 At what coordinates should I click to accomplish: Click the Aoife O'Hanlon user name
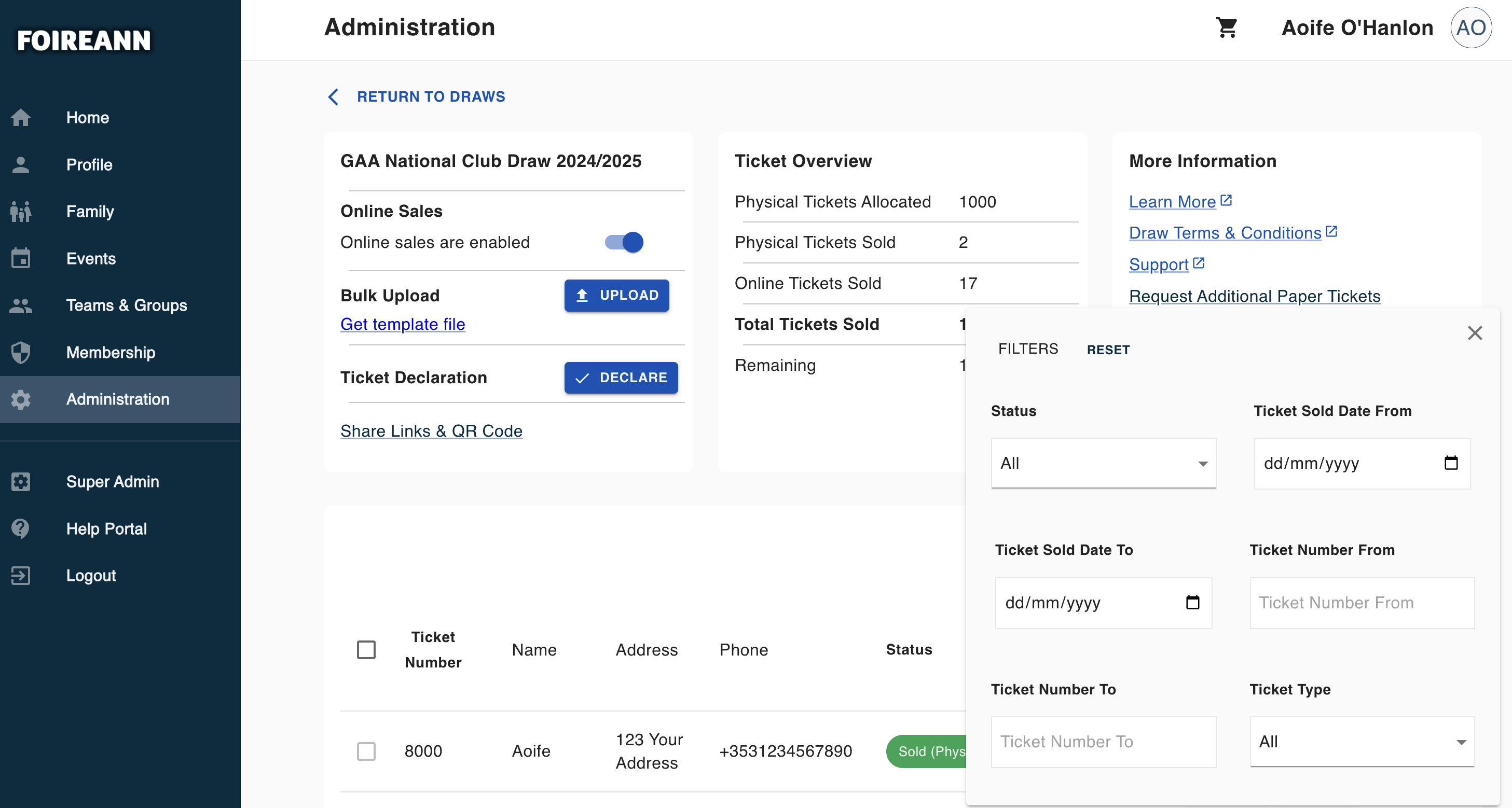pyautogui.click(x=1357, y=27)
